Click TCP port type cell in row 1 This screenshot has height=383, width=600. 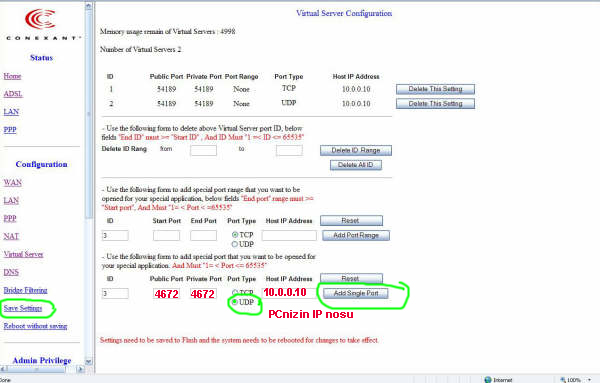(289, 88)
